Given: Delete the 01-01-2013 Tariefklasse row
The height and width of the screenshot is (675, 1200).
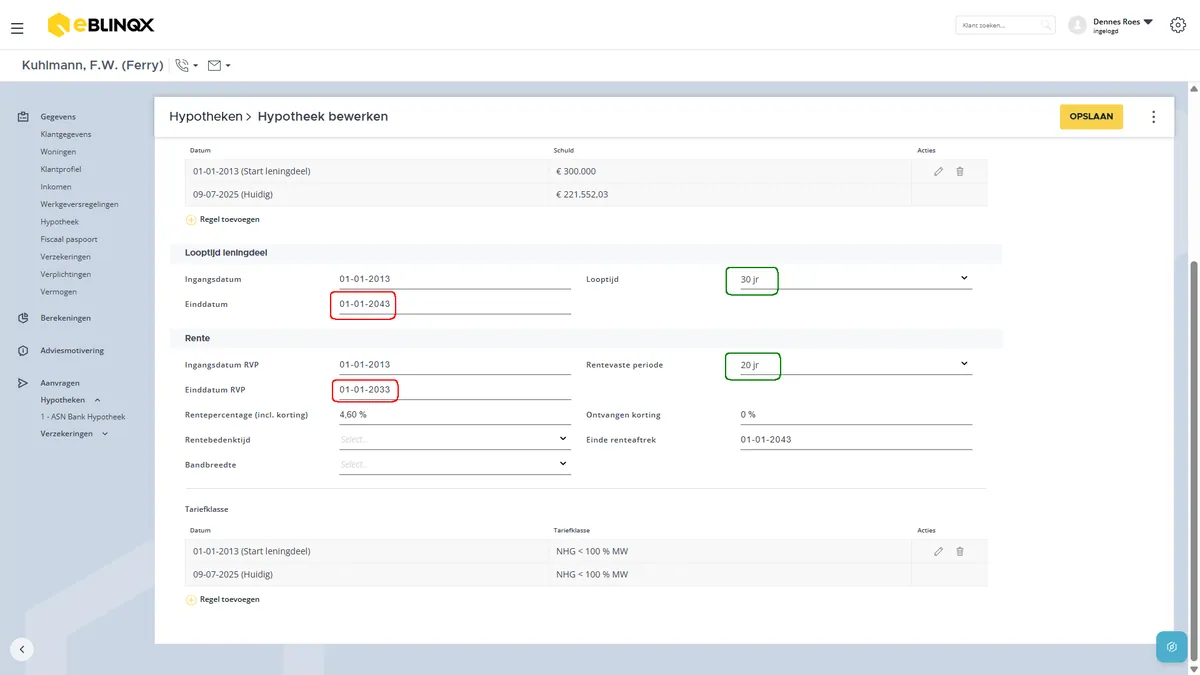Looking at the screenshot, I should (x=960, y=551).
